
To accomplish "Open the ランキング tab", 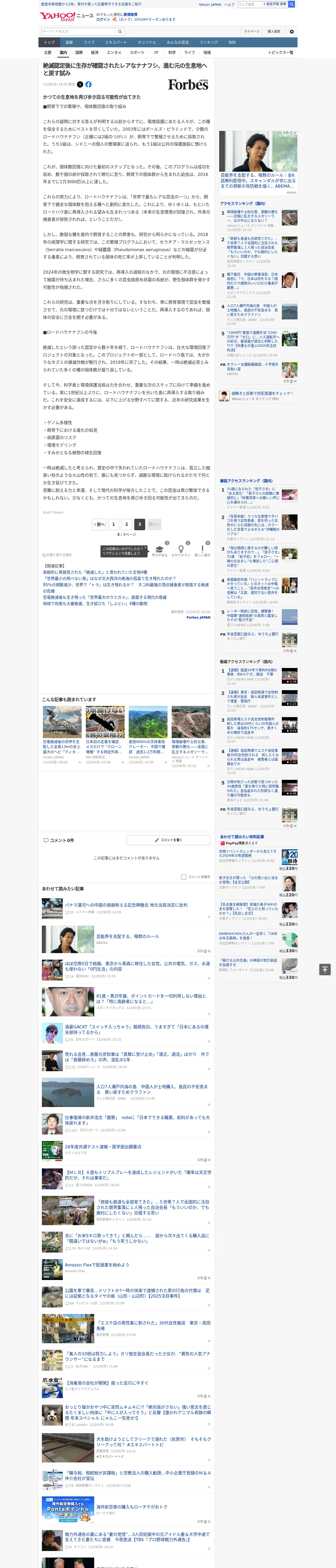I will click(209, 43).
